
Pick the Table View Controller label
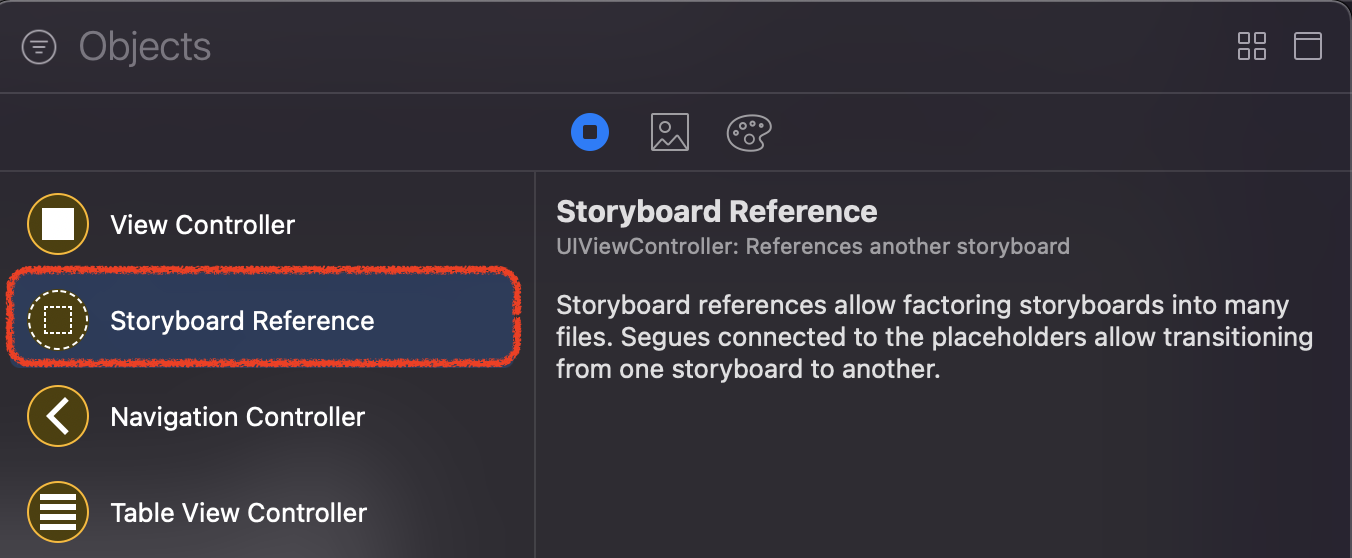[238, 513]
